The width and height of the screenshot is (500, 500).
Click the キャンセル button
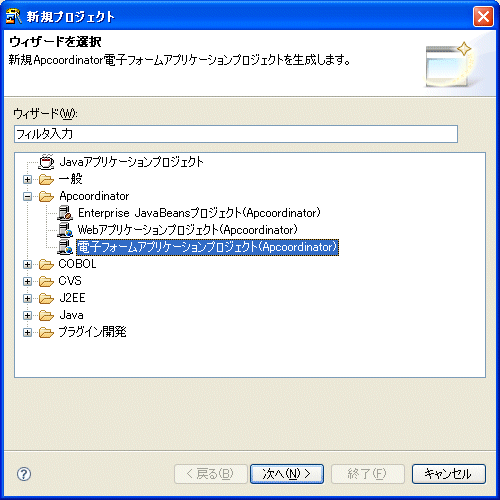tap(449, 474)
